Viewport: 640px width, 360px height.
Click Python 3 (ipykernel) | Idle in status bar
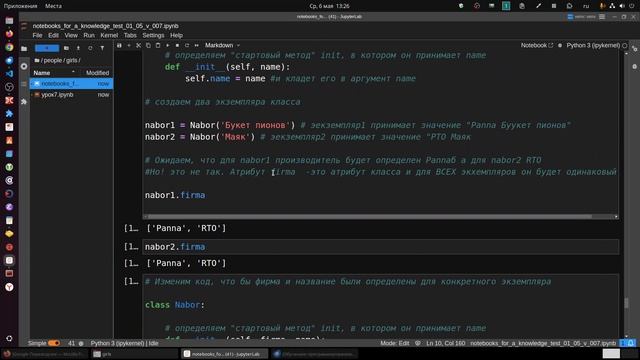click(124, 343)
